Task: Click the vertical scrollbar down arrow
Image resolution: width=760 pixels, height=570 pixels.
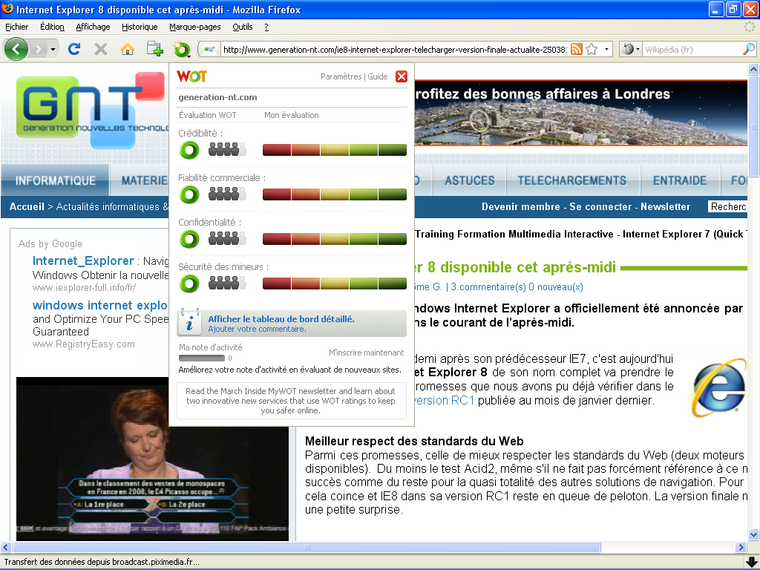Action: tap(754, 535)
